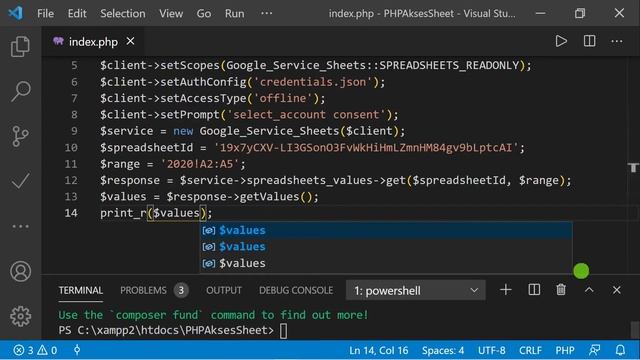This screenshot has width=640, height=360.
Task: Click line number 12 in gutter
Action: tap(71, 180)
